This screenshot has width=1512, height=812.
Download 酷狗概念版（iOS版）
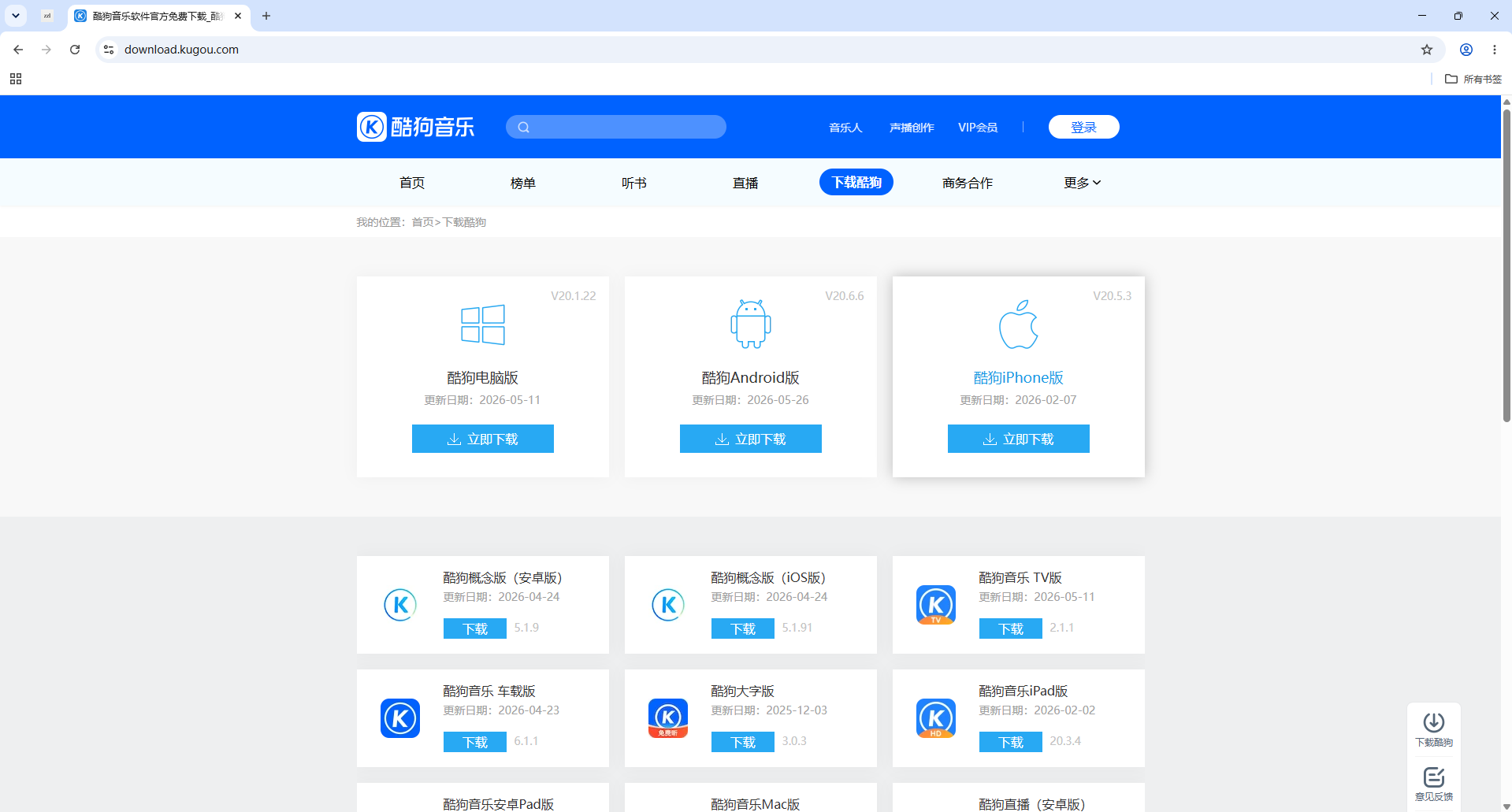(x=743, y=628)
